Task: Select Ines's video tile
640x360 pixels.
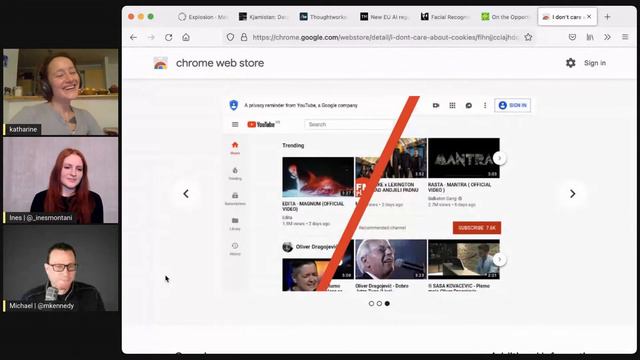Action: click(x=61, y=180)
